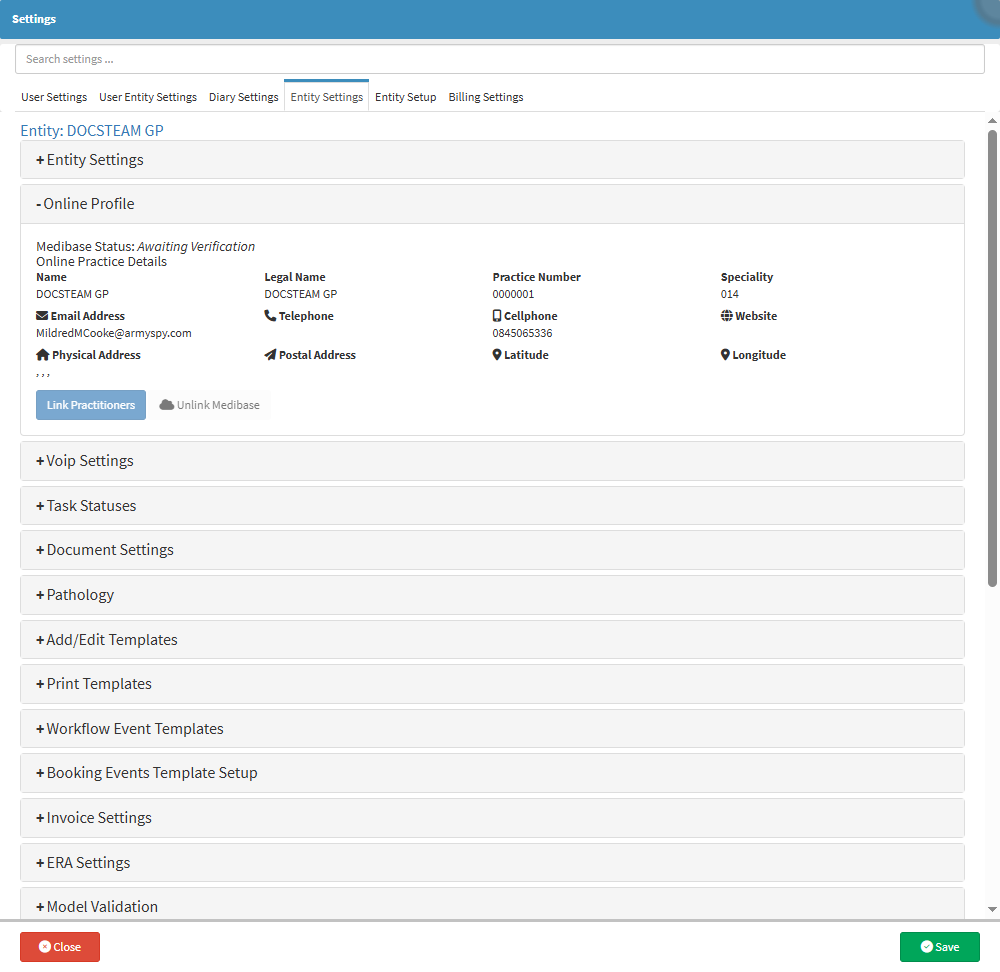Switch to the Billing Settings tab

pos(485,97)
